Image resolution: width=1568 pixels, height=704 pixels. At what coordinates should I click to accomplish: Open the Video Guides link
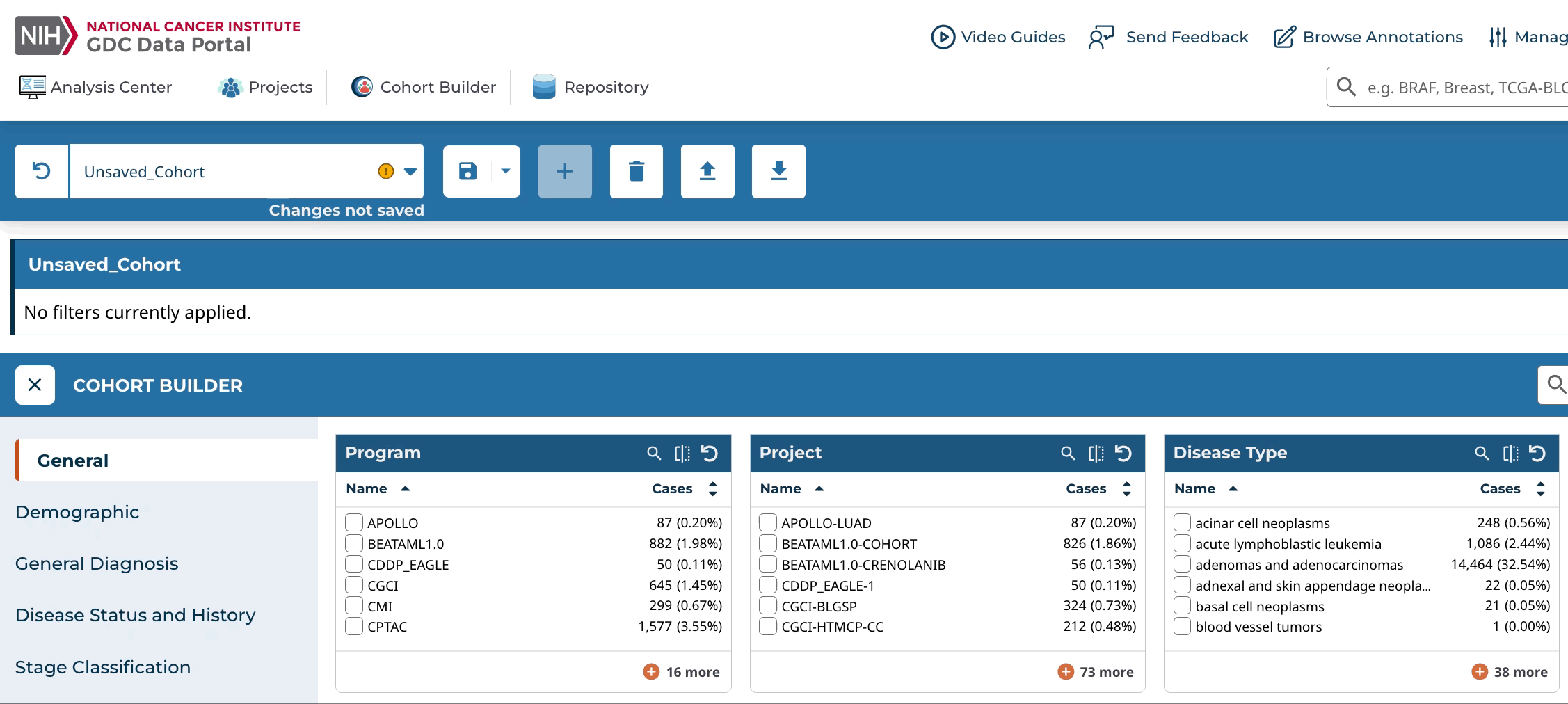point(998,37)
